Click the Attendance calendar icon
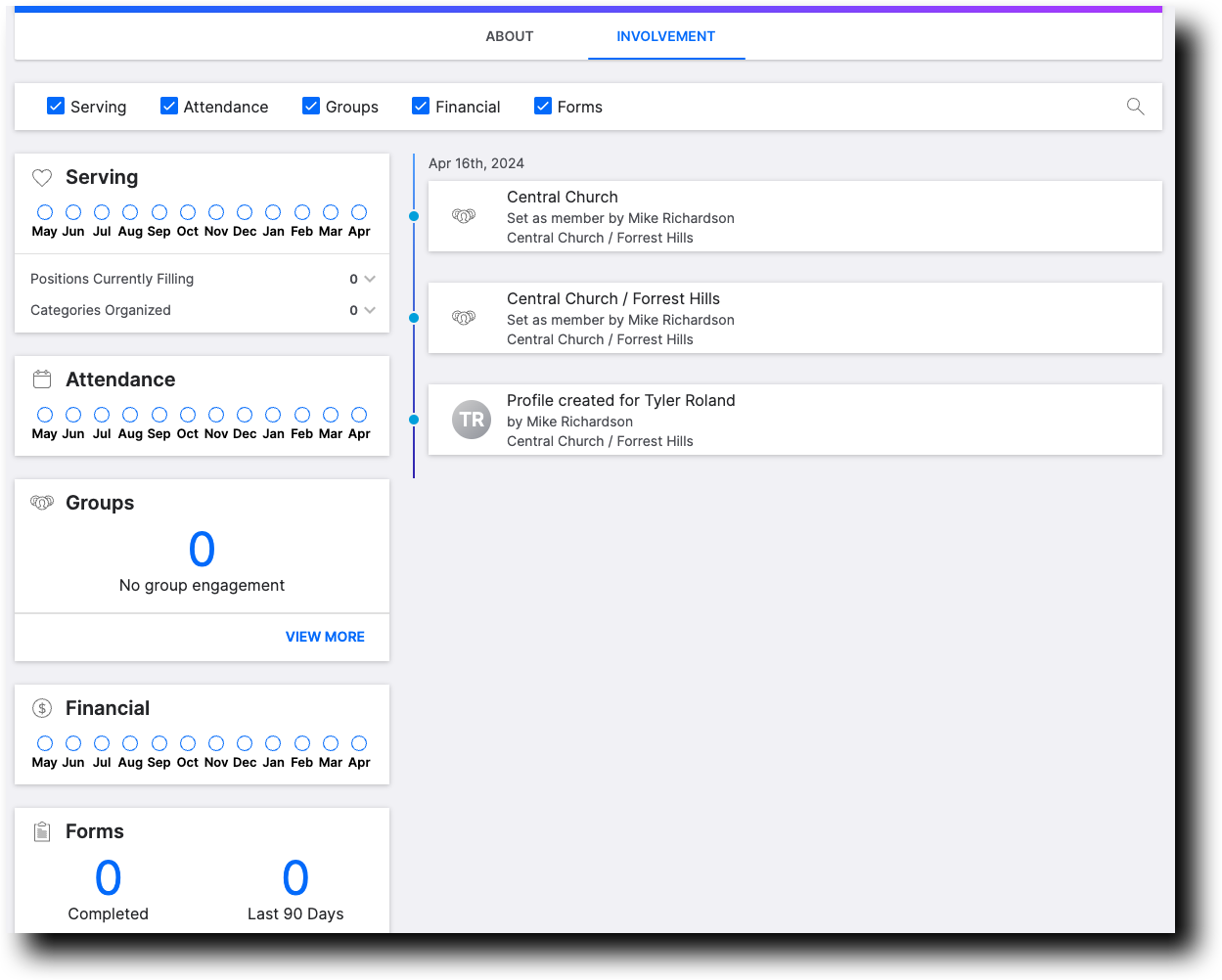The image size is (1222, 980). point(41,379)
